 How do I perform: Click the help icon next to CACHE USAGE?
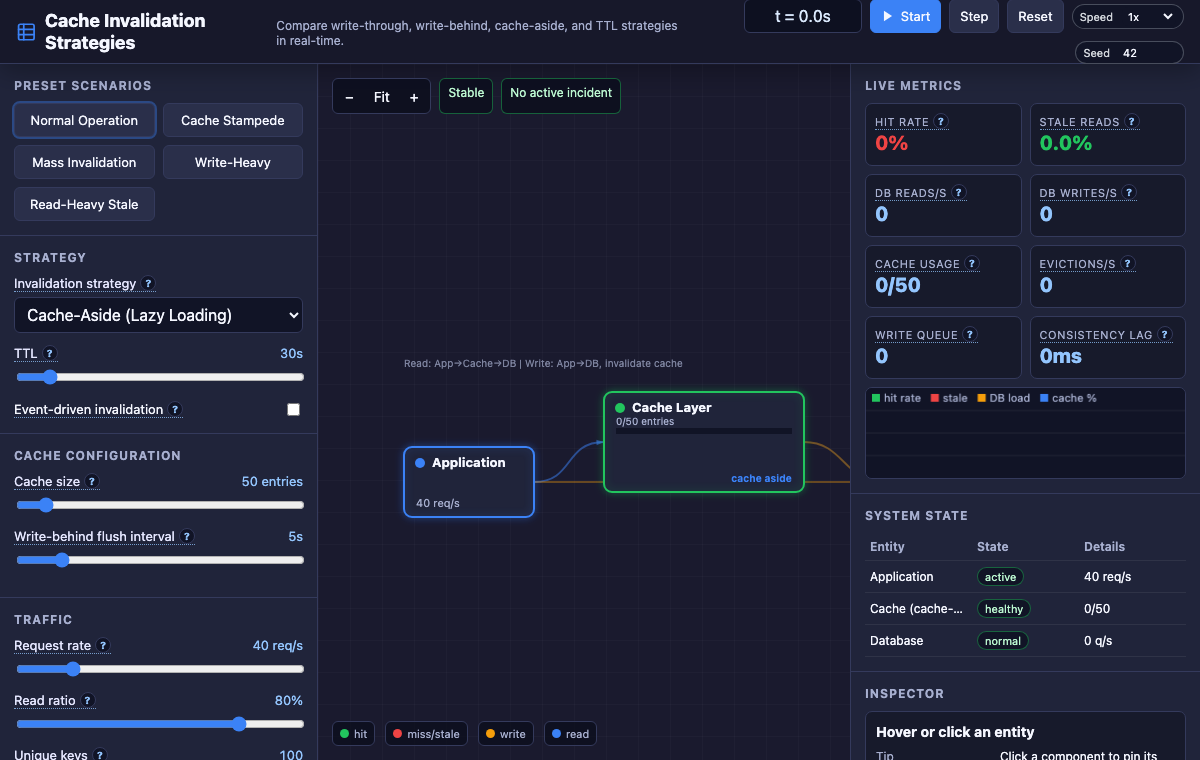click(x=972, y=264)
